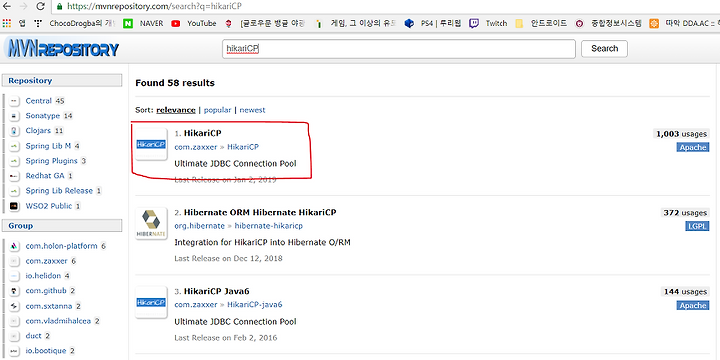Click the HikariCP-java6 artifact link
This screenshot has height=360, width=720.
[x=254, y=305]
